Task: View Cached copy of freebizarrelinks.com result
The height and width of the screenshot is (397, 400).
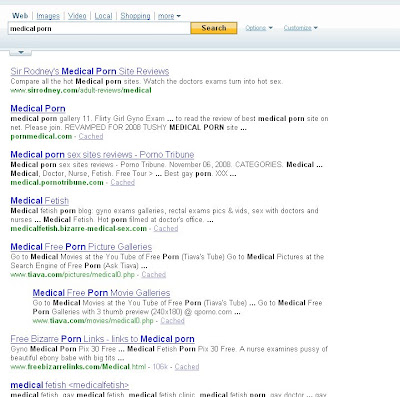Action: coord(187,367)
